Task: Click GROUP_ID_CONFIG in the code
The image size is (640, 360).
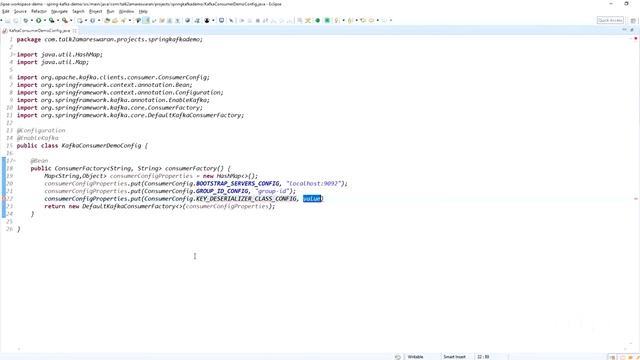Action: pyautogui.click(x=222, y=191)
